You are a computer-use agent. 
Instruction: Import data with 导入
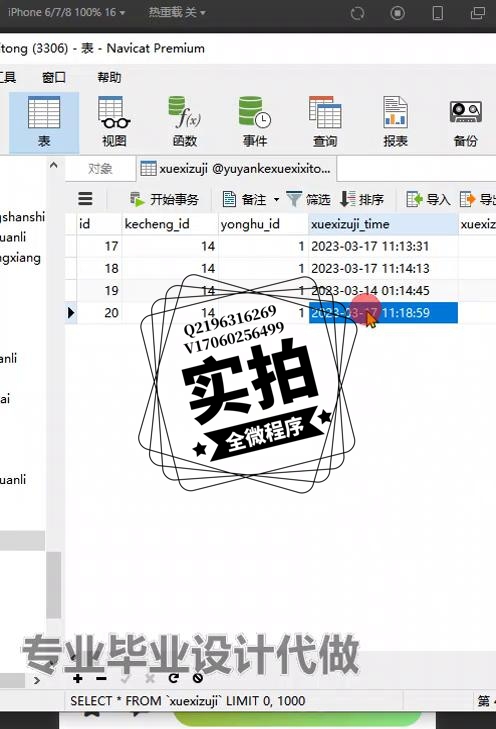(x=428, y=199)
